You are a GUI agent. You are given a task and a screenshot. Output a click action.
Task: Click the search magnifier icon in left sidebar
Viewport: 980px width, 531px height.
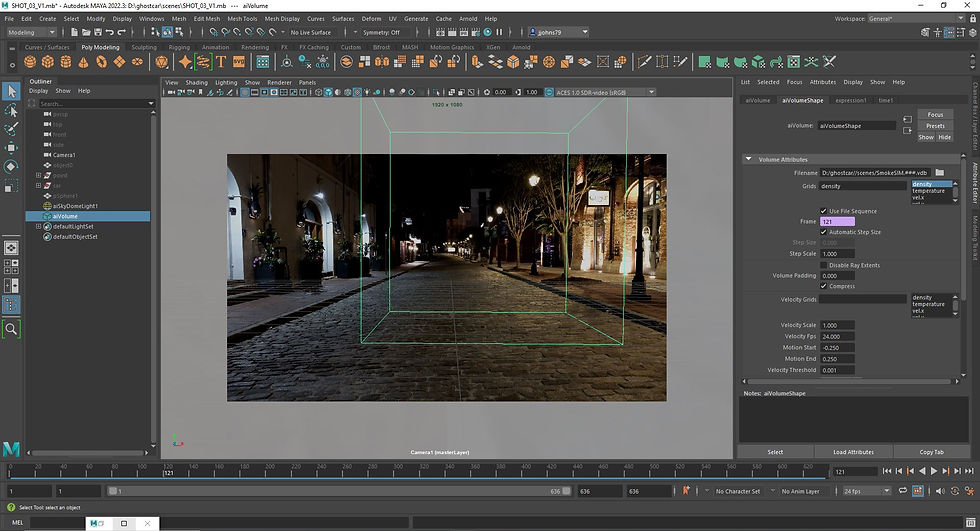pyautogui.click(x=11, y=328)
